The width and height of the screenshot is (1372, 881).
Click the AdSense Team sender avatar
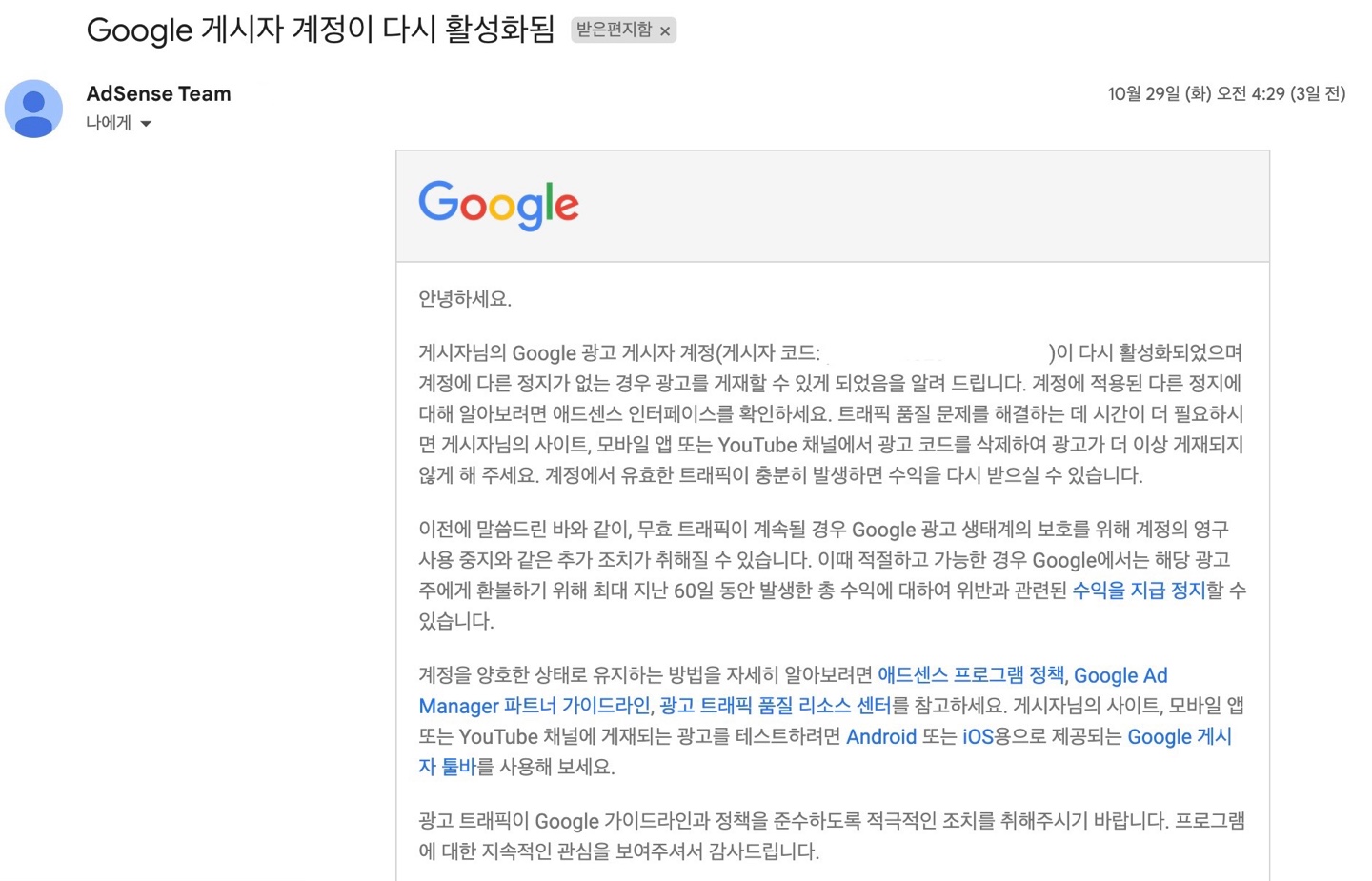[34, 109]
